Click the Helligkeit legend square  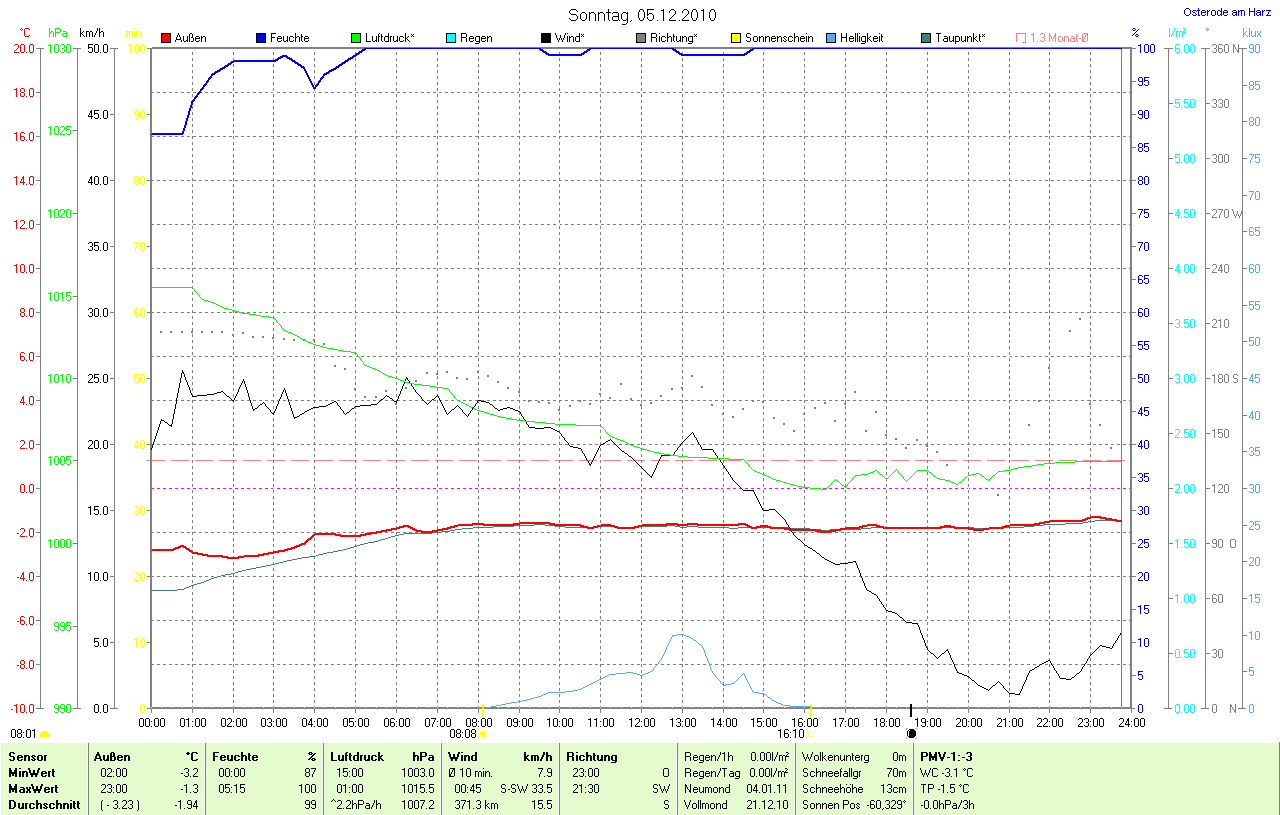point(831,38)
